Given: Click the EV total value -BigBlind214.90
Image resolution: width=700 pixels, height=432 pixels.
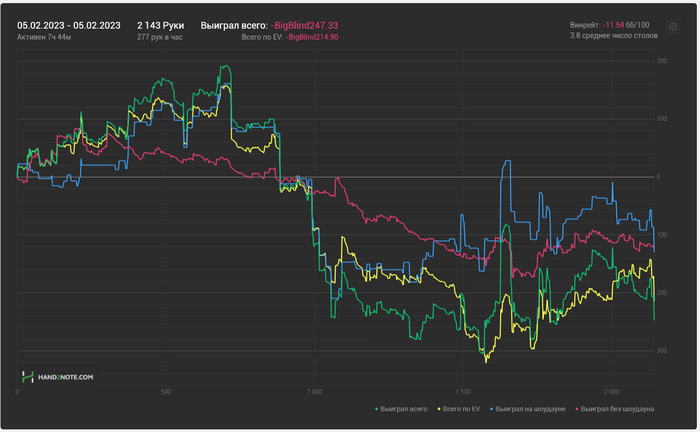Looking at the screenshot, I should [312, 37].
